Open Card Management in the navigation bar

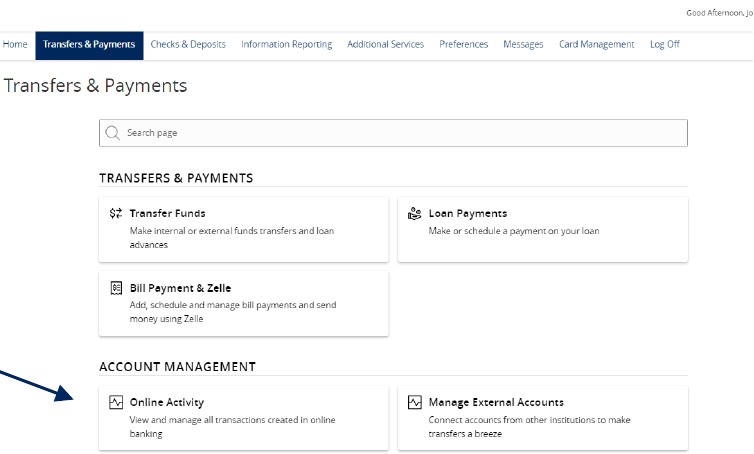[596, 44]
